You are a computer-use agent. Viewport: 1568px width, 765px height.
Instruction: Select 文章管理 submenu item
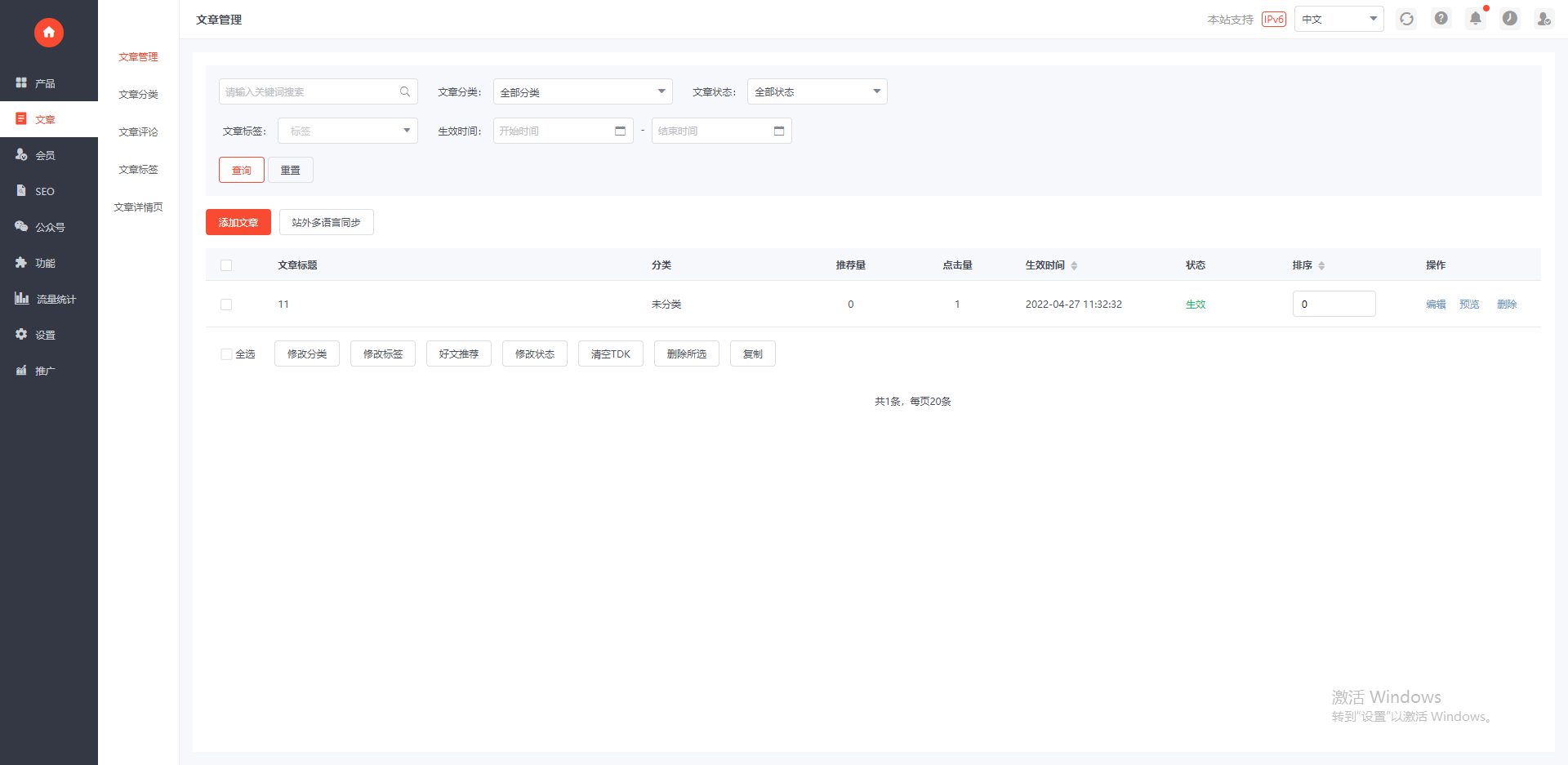pyautogui.click(x=138, y=57)
